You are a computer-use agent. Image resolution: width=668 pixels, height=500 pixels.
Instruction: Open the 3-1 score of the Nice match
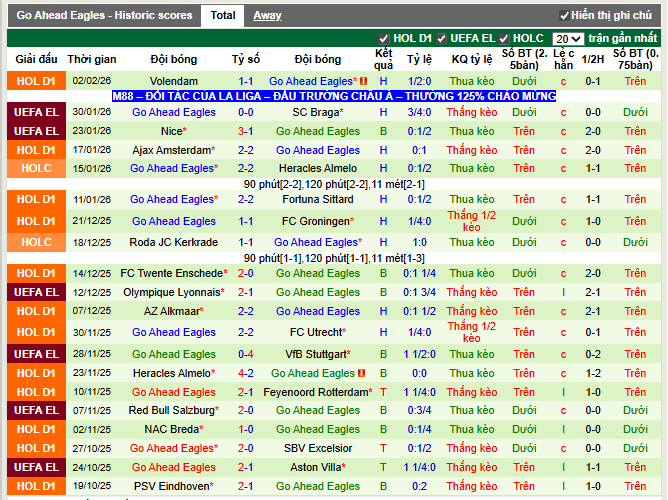[x=246, y=131]
